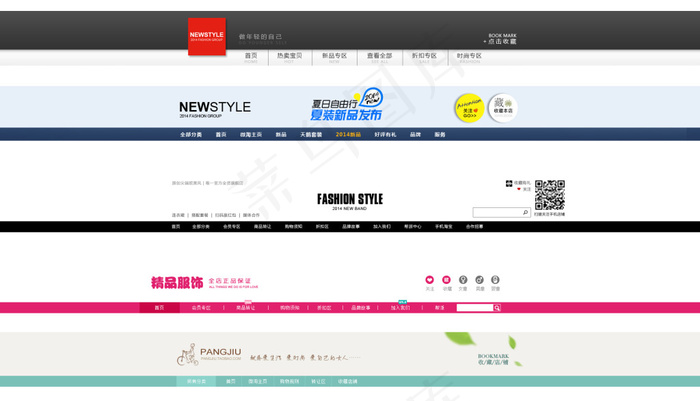
Task: Click the magnifier in the pink search bar
Action: [497, 308]
